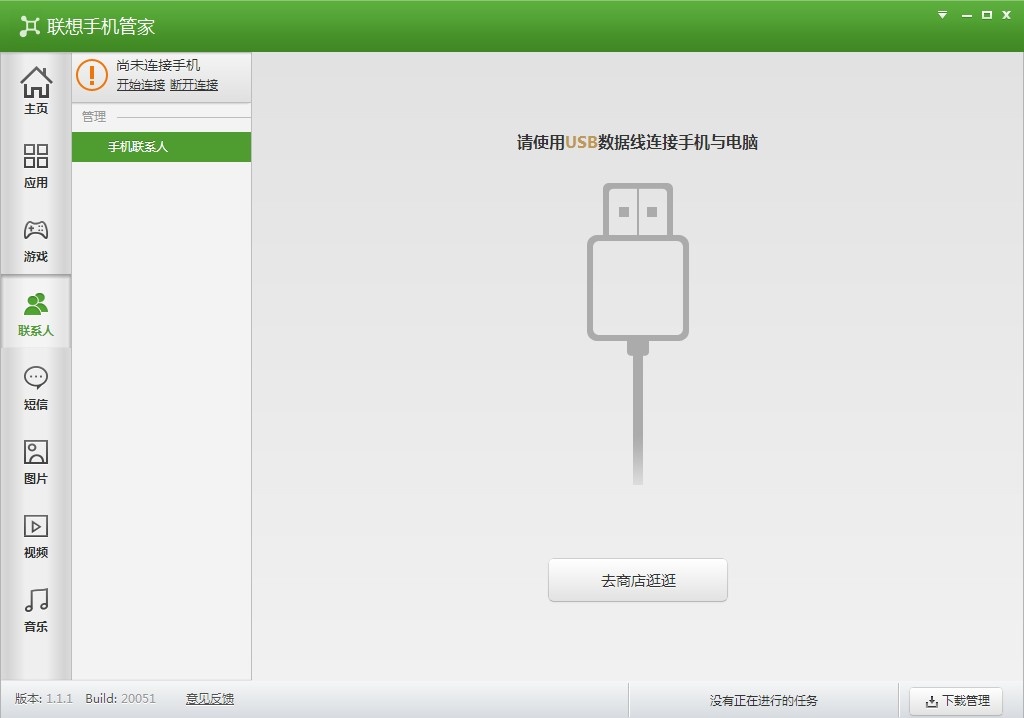Click 请使用USB数据线连接手机与电脑 heading
The width and height of the screenshot is (1024, 718).
pyautogui.click(x=637, y=142)
